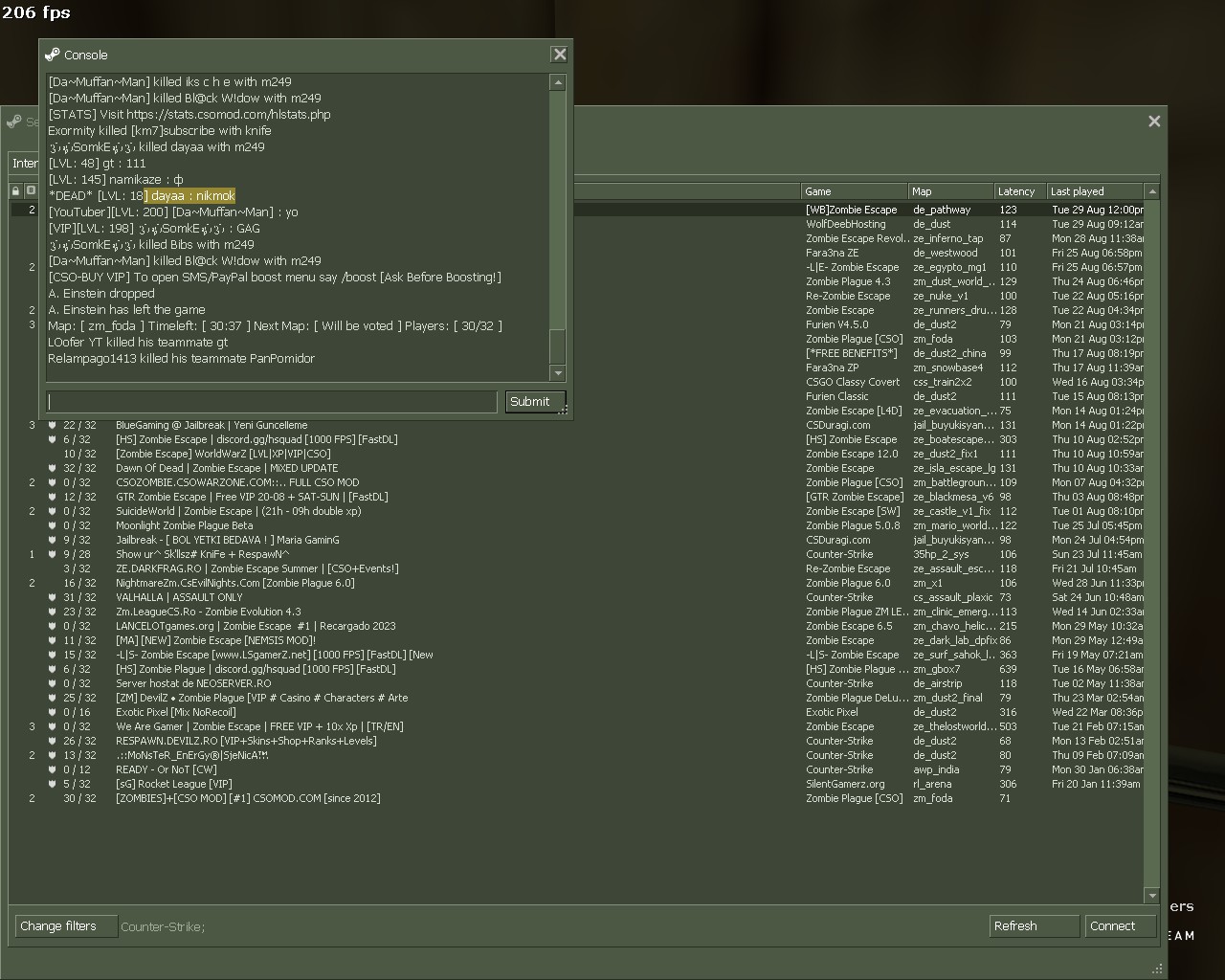Sort servers by Map column header
This screenshot has width=1225, height=980.
pos(951,191)
